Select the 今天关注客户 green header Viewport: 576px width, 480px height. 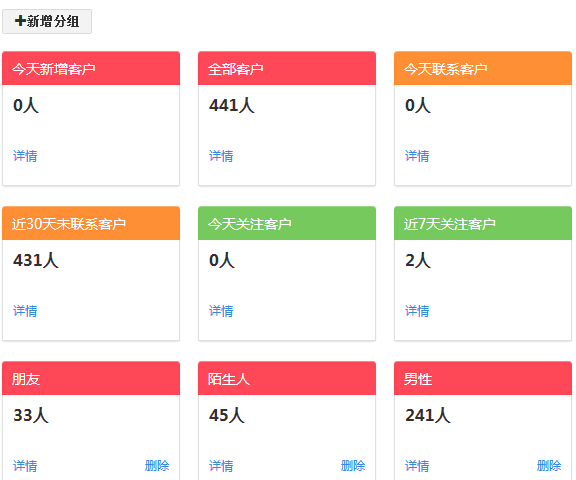[x=287, y=223]
